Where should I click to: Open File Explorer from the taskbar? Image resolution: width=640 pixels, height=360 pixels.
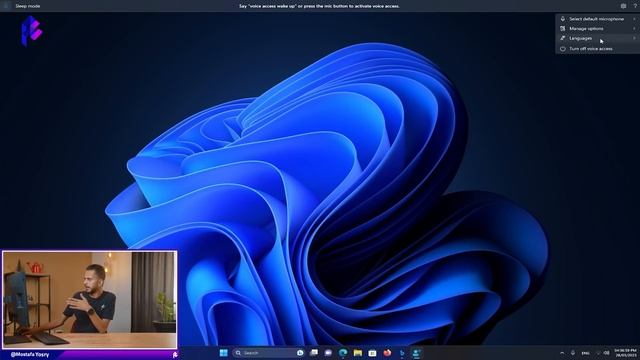[x=358, y=353]
